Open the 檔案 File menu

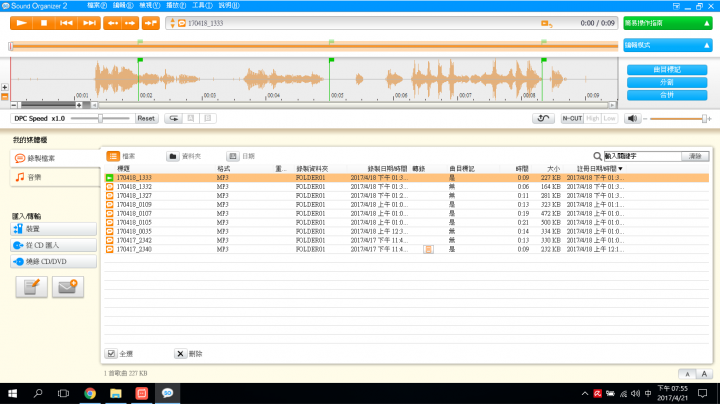97,6
